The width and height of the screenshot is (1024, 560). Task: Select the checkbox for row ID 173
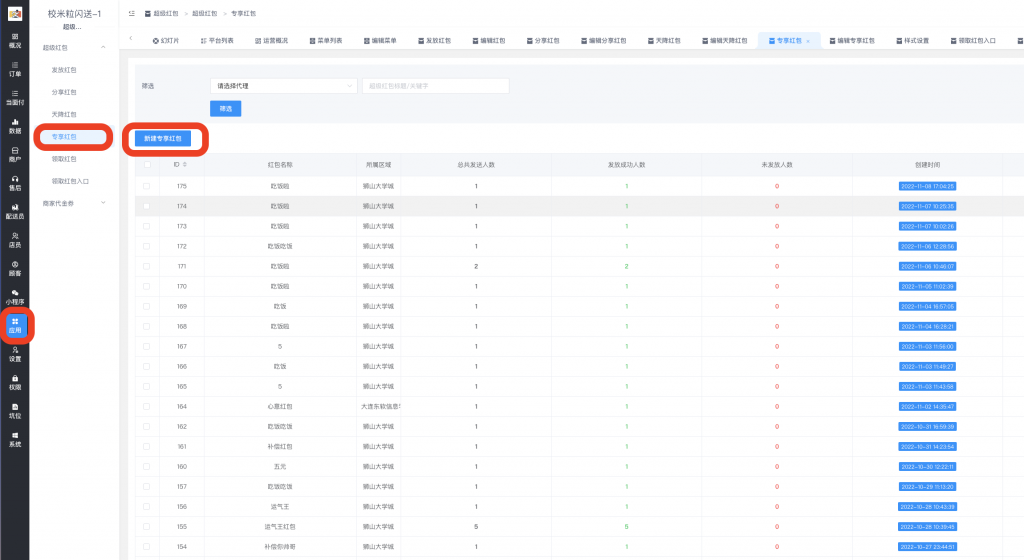pos(147,226)
